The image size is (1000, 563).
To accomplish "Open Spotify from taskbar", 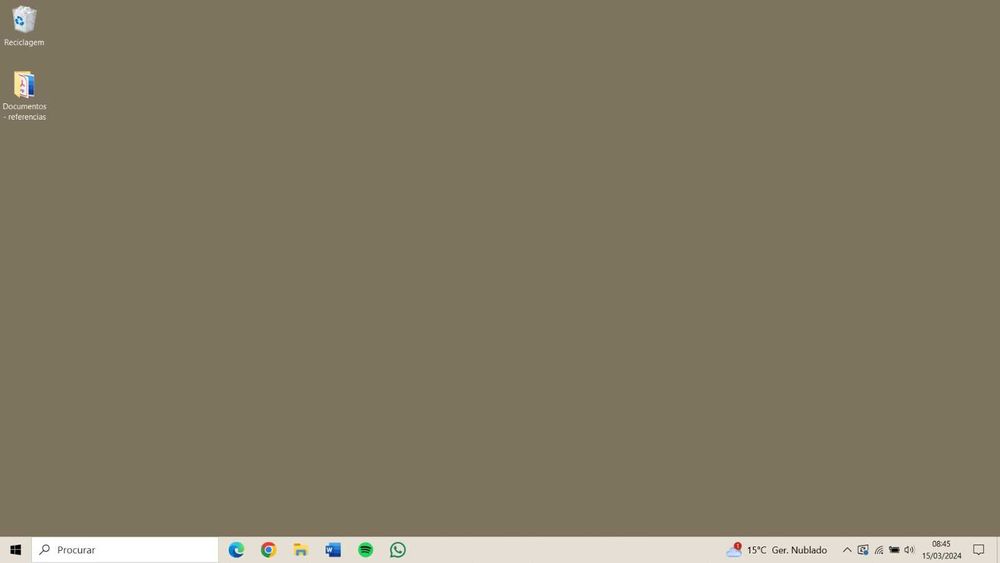I will coord(365,550).
